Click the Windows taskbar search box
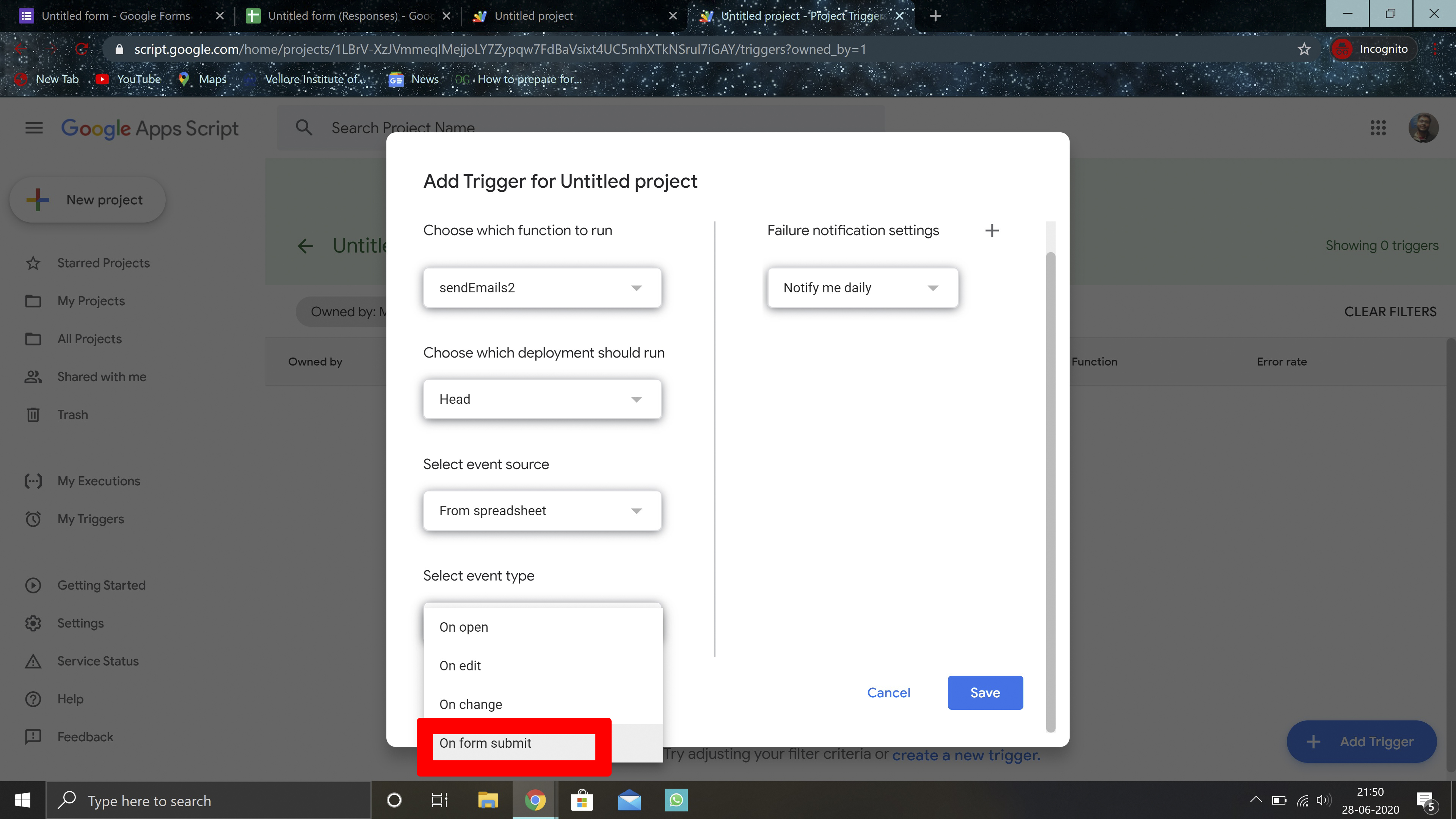Screen dimensions: 1456x819 (x=209, y=800)
